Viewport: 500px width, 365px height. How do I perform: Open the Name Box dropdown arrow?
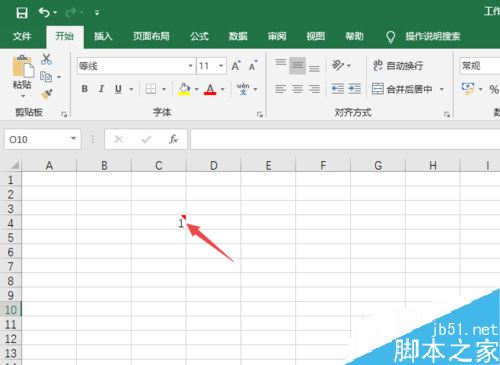tap(73, 139)
